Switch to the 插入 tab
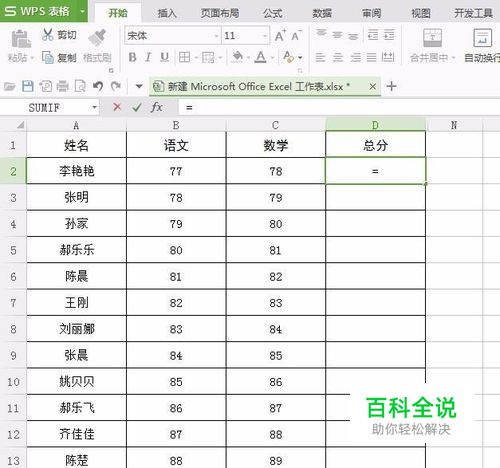 click(167, 13)
